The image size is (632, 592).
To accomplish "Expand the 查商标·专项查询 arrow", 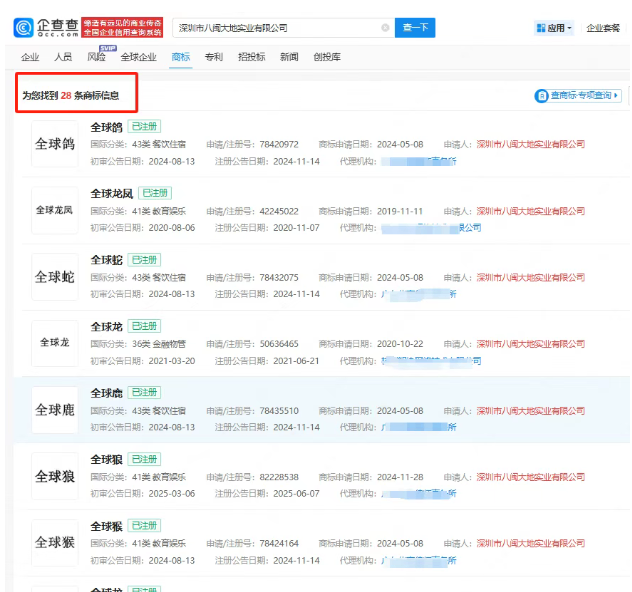I will click(616, 96).
